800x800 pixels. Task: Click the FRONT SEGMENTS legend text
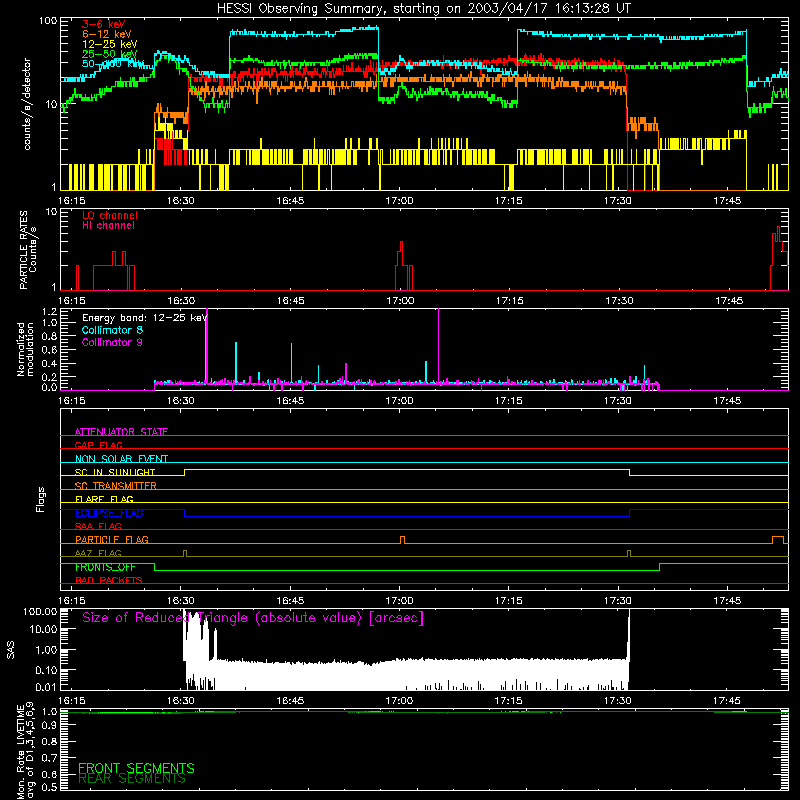point(136,768)
